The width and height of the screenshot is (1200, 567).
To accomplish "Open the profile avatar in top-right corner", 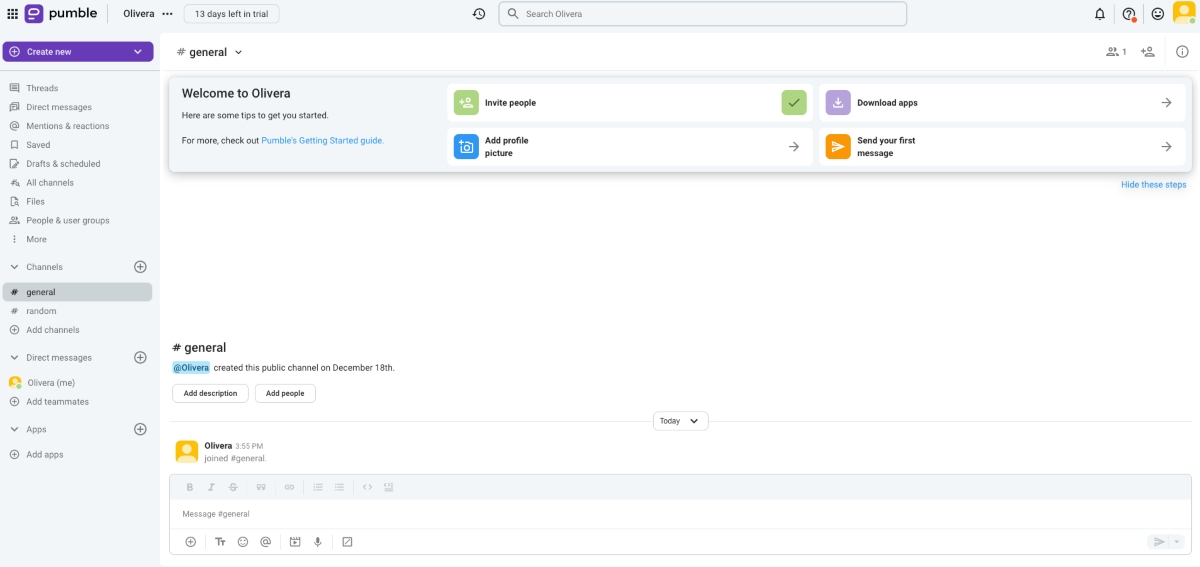I will 1183,13.
